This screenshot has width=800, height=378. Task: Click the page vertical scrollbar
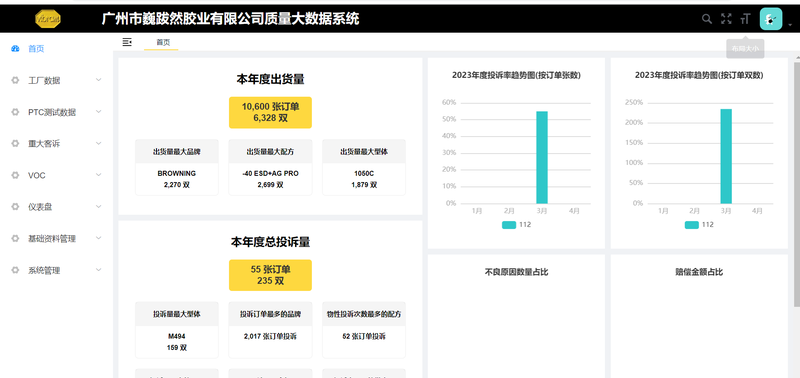[x=796, y=184]
